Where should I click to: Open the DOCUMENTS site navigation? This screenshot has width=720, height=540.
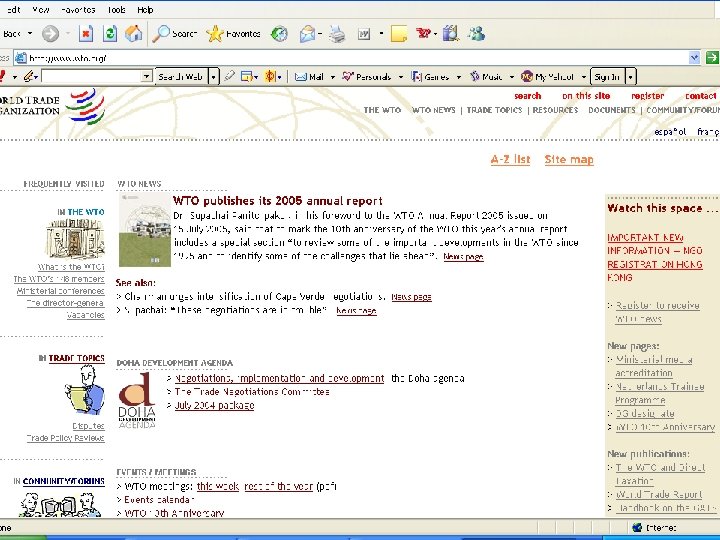[x=612, y=110]
